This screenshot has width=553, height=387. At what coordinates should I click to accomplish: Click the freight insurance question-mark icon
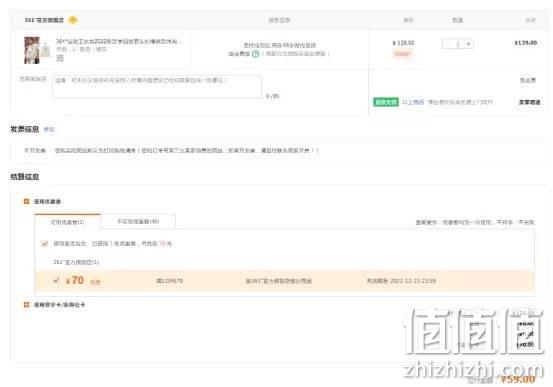click(x=255, y=54)
